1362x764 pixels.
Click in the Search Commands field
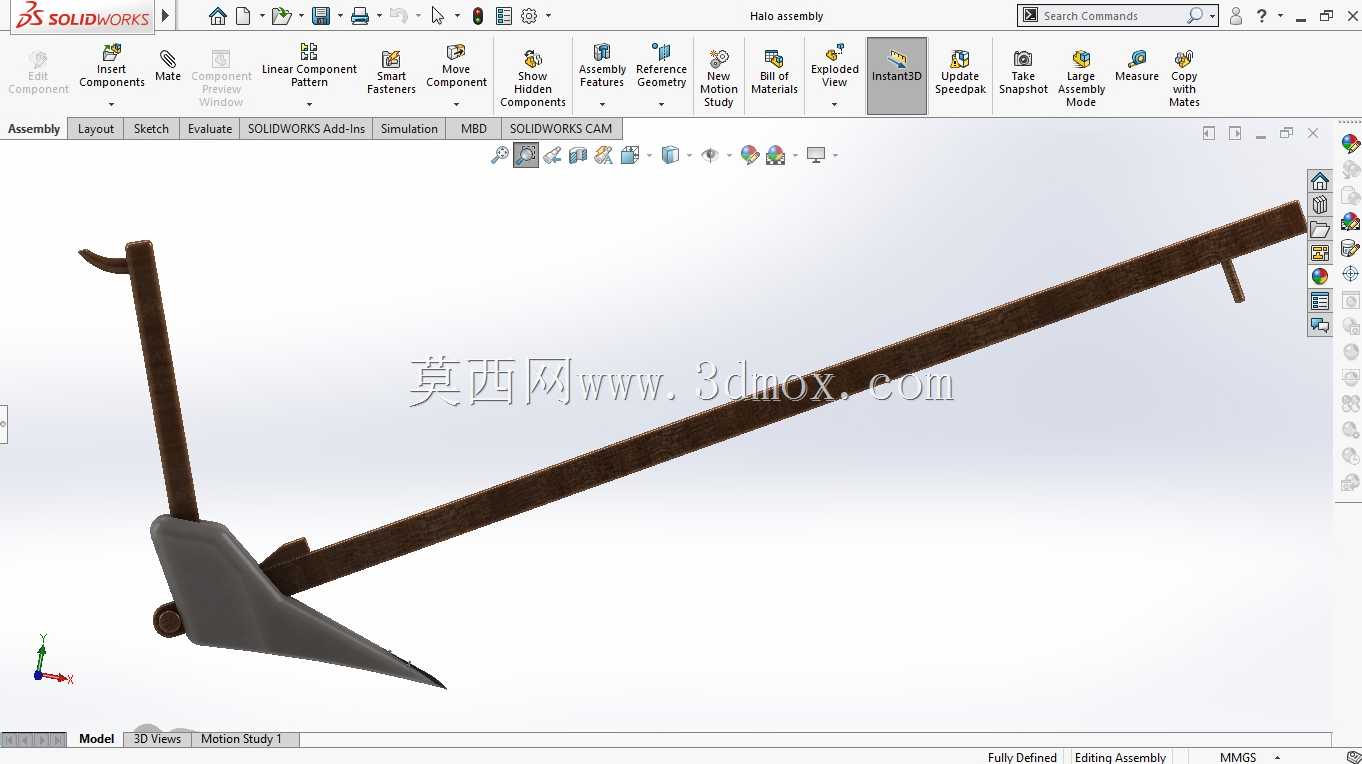[x=1110, y=16]
